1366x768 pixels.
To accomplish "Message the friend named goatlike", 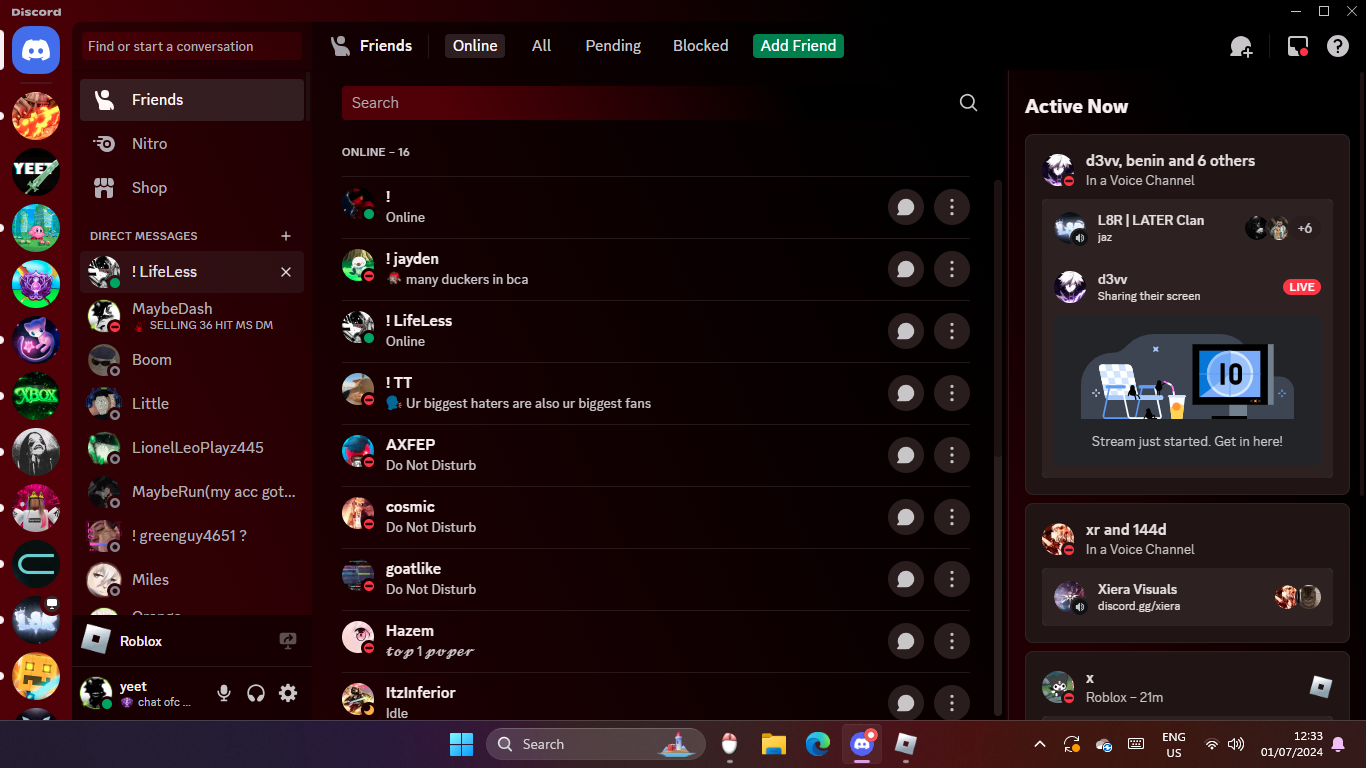I will [x=906, y=579].
